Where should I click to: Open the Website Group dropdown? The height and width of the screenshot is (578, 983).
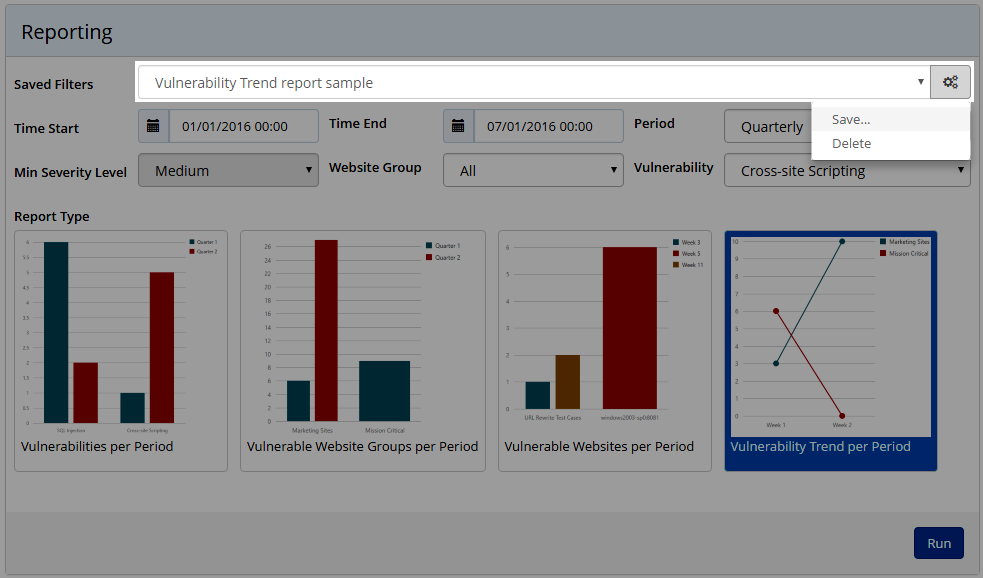(x=533, y=171)
